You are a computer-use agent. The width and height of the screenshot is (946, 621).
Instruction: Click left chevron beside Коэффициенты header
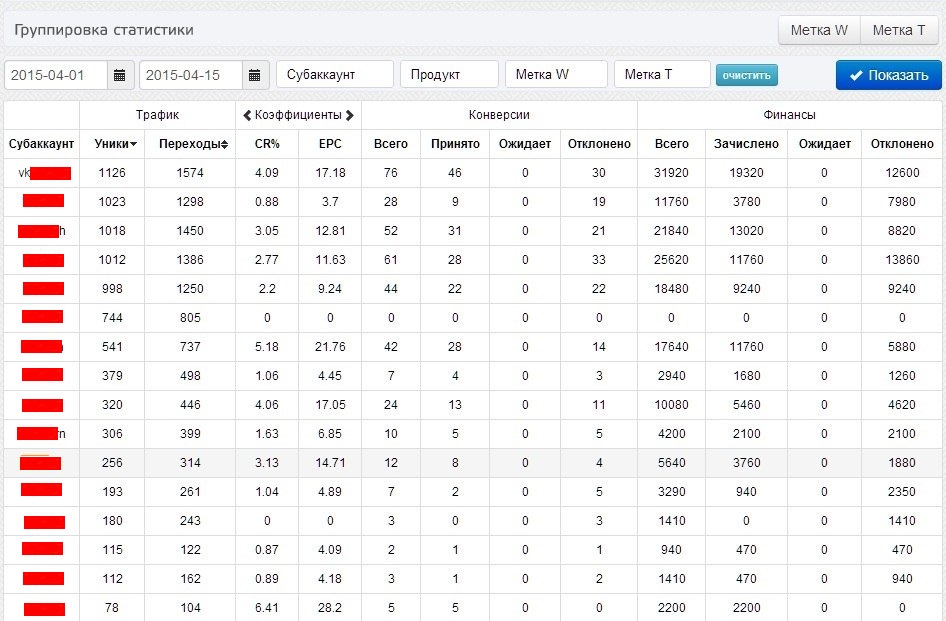(247, 115)
